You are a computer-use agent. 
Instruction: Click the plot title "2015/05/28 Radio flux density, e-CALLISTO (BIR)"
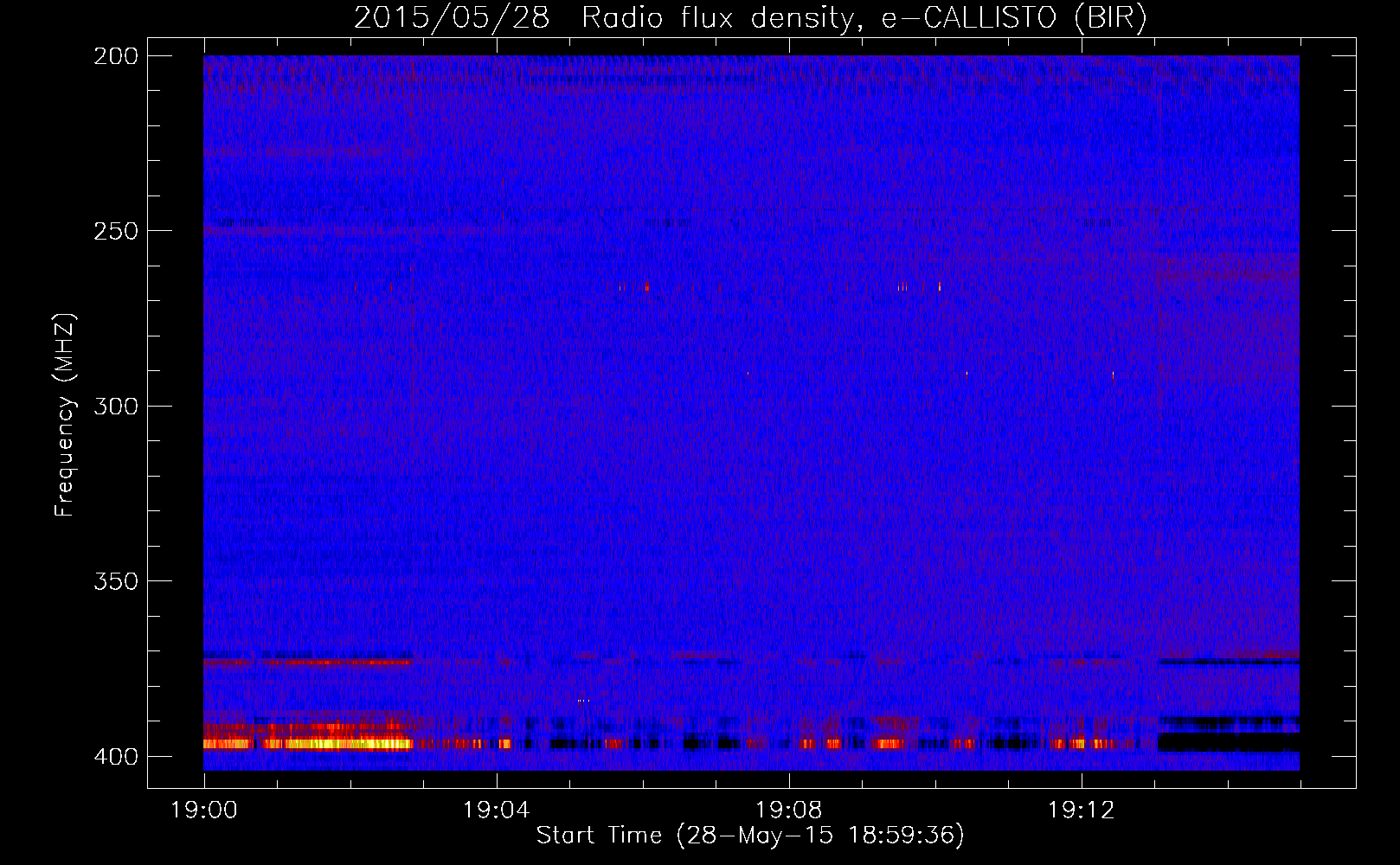tap(750, 18)
